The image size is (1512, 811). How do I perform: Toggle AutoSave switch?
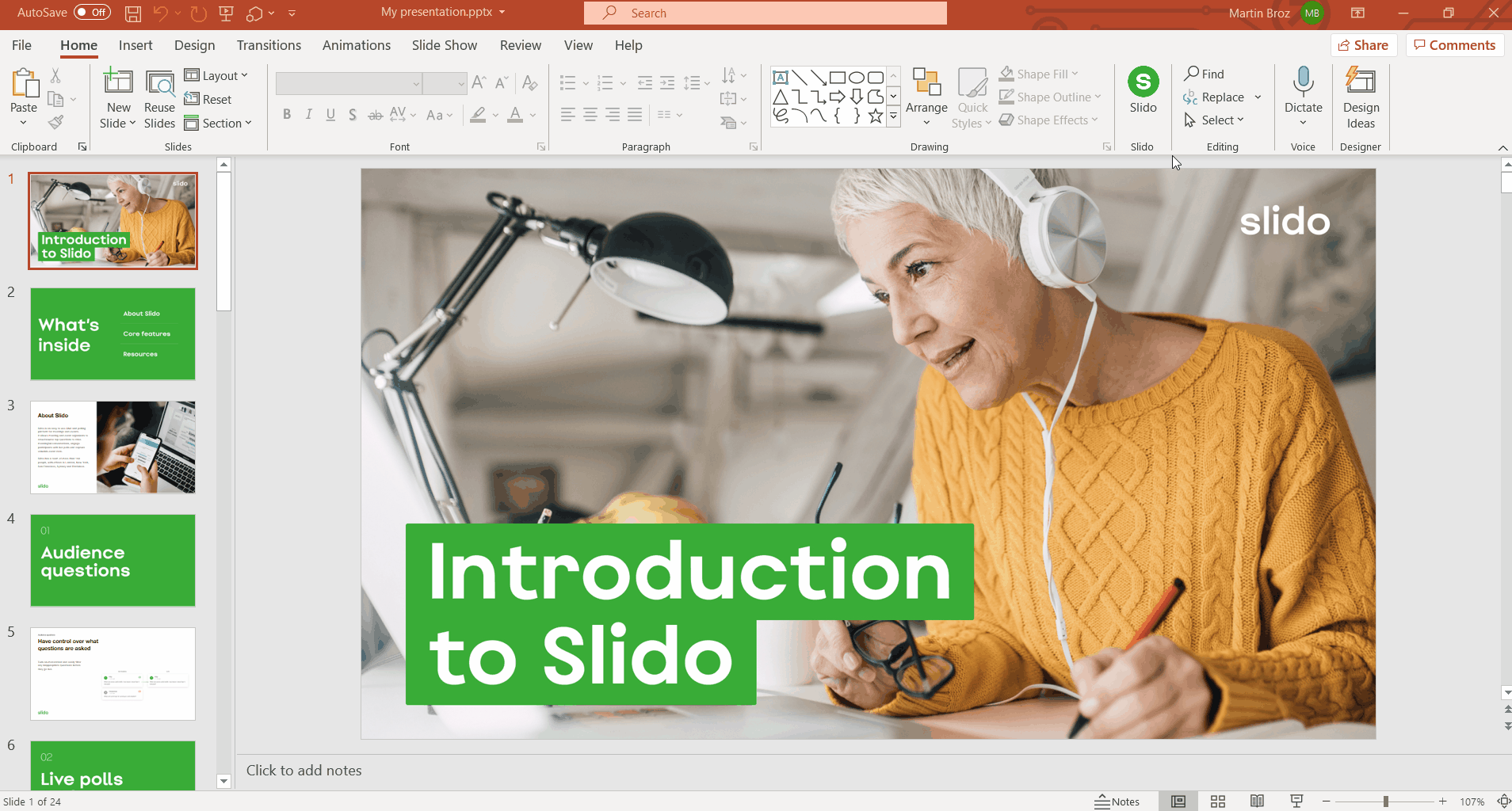(92, 13)
